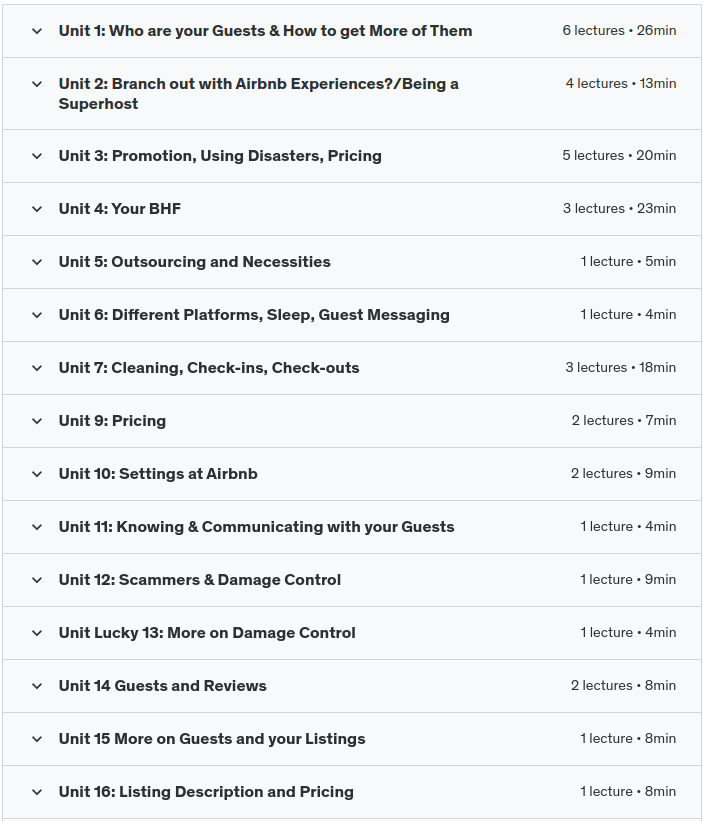This screenshot has height=821, width=709.
Task: Expand chevron icon of Unit 7 Cleaning
Action: click(37, 368)
